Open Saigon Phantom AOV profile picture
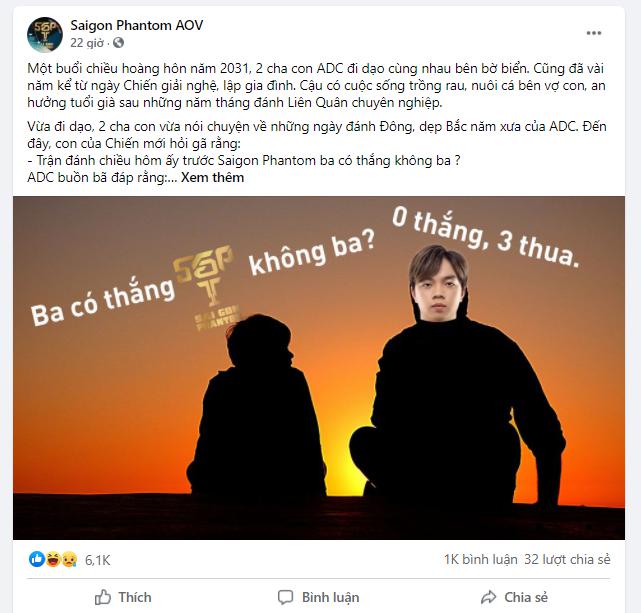Image resolution: width=641 pixels, height=613 pixels. (45, 34)
